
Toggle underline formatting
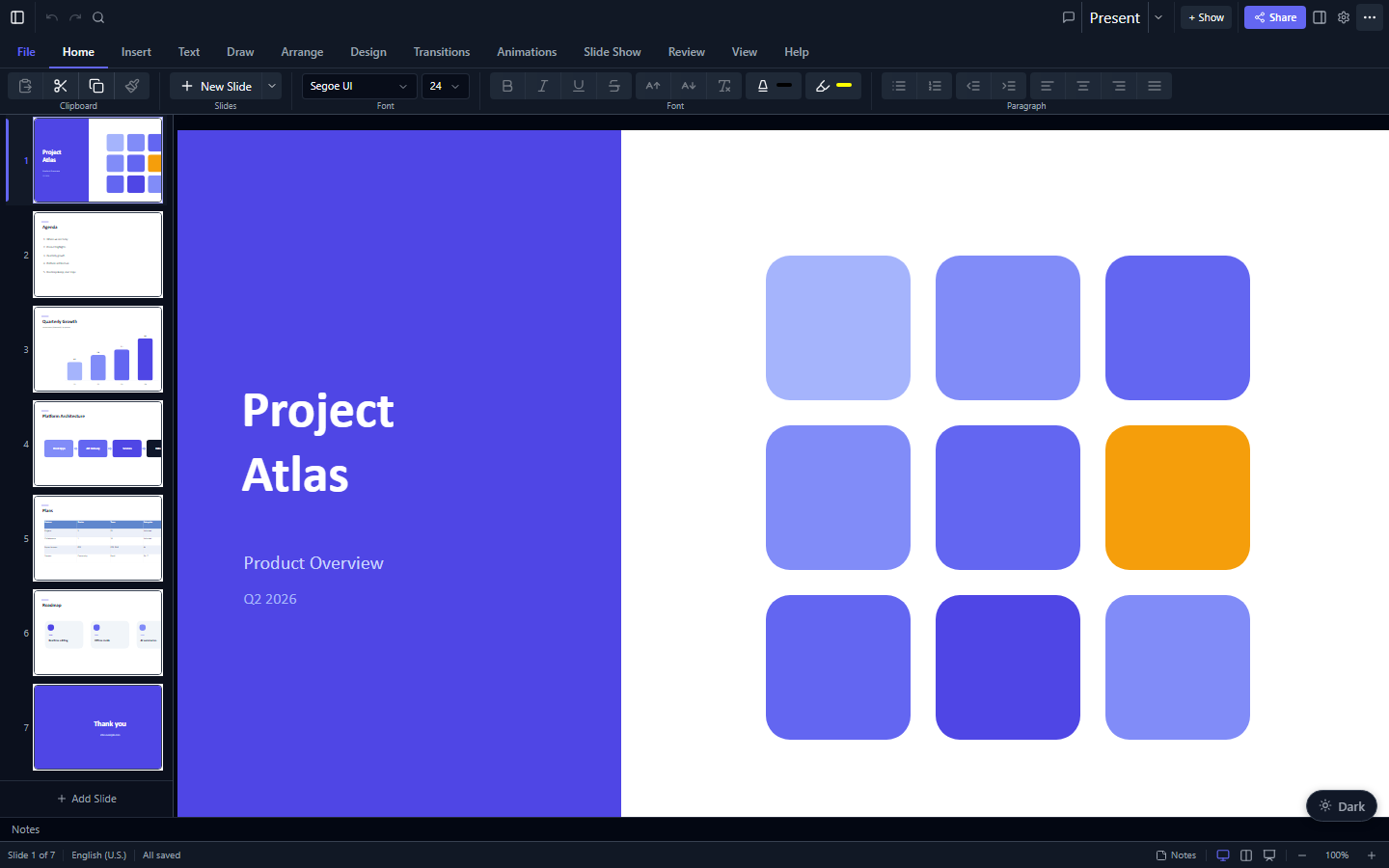tap(579, 86)
